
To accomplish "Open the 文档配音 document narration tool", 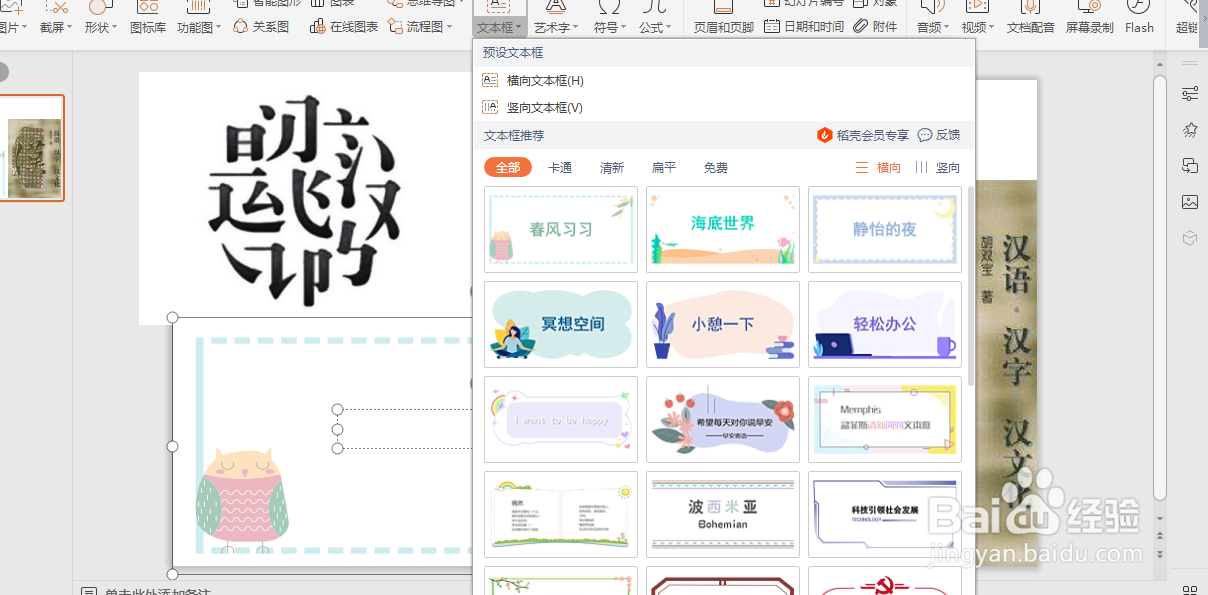I will (x=1030, y=18).
